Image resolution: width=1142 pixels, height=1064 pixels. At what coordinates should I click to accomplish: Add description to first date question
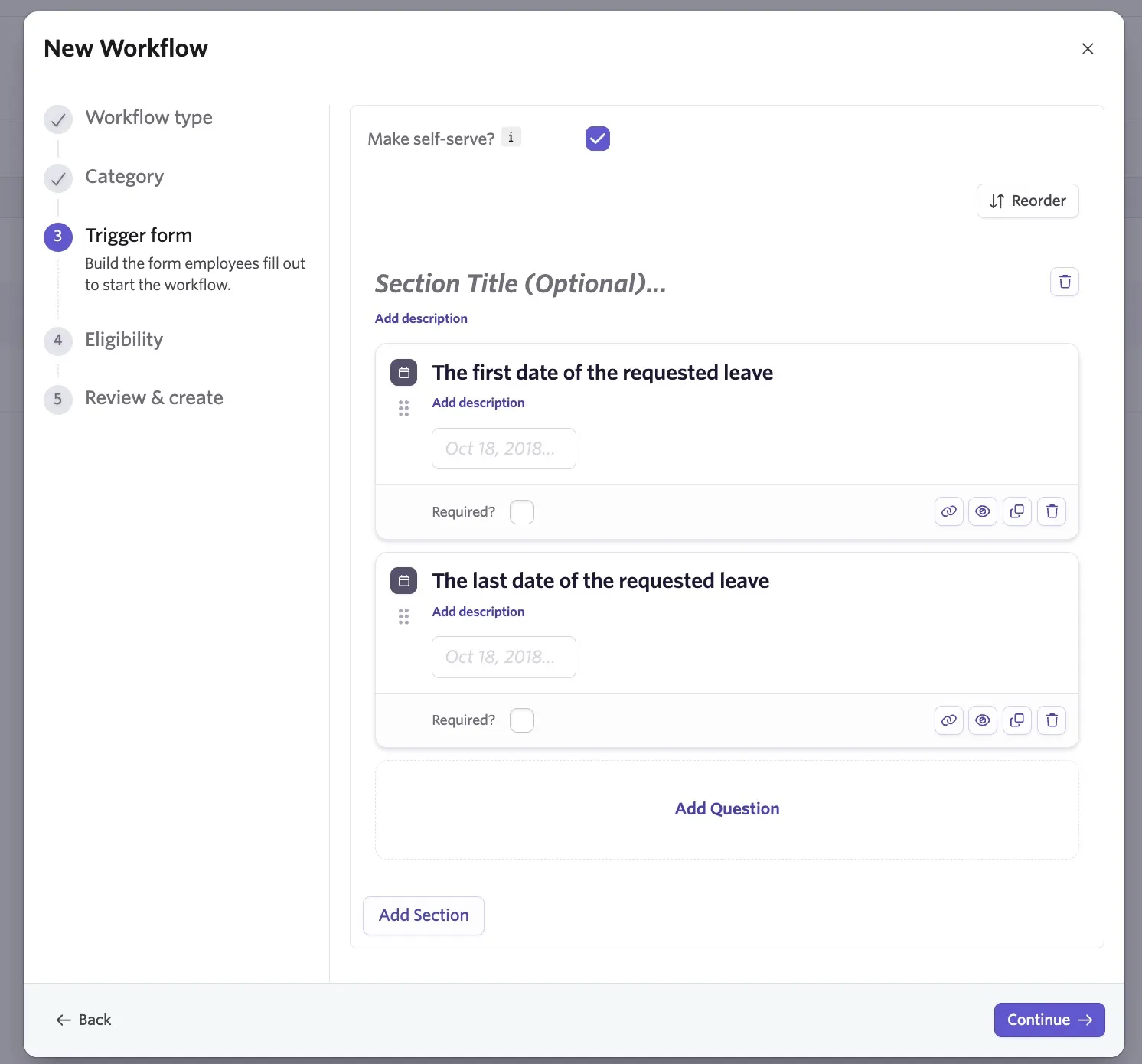[478, 403]
